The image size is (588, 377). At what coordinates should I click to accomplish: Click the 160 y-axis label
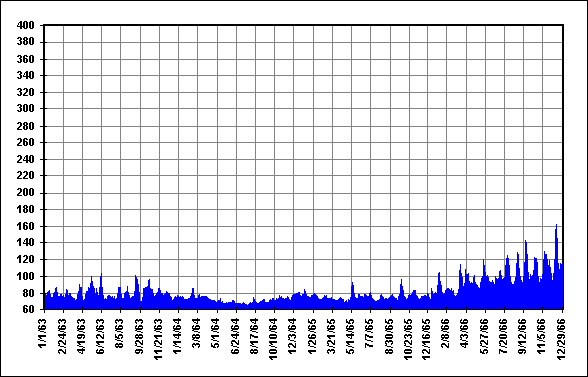(x=26, y=227)
